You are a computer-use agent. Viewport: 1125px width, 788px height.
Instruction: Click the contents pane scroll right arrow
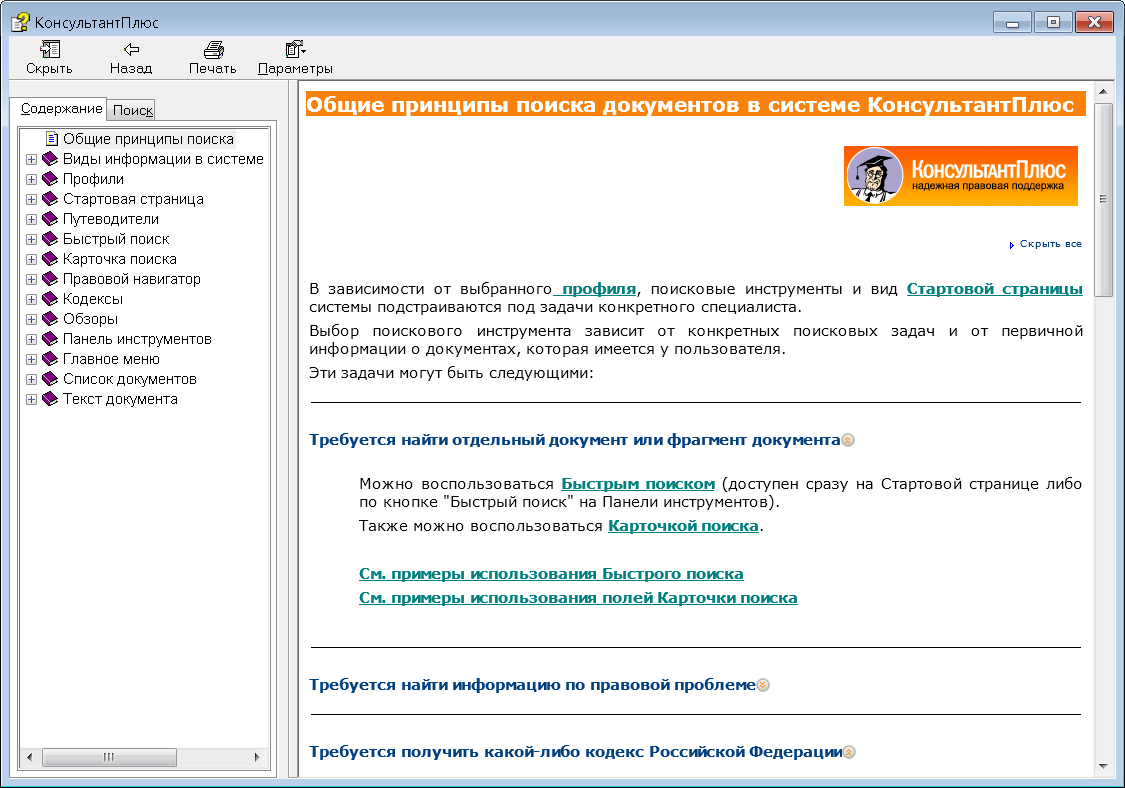[x=258, y=757]
